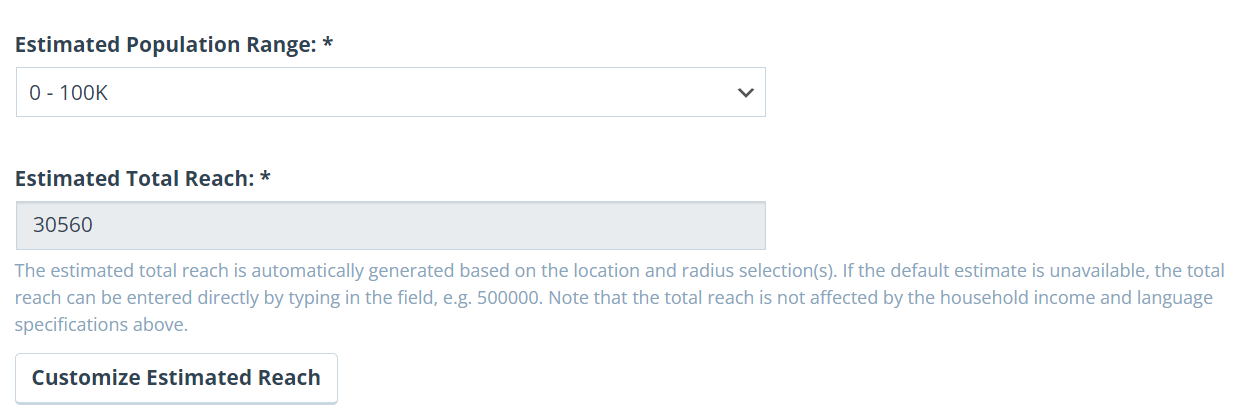1246x420 pixels.
Task: Click the 'specifications above.' text line
Action: [102, 325]
